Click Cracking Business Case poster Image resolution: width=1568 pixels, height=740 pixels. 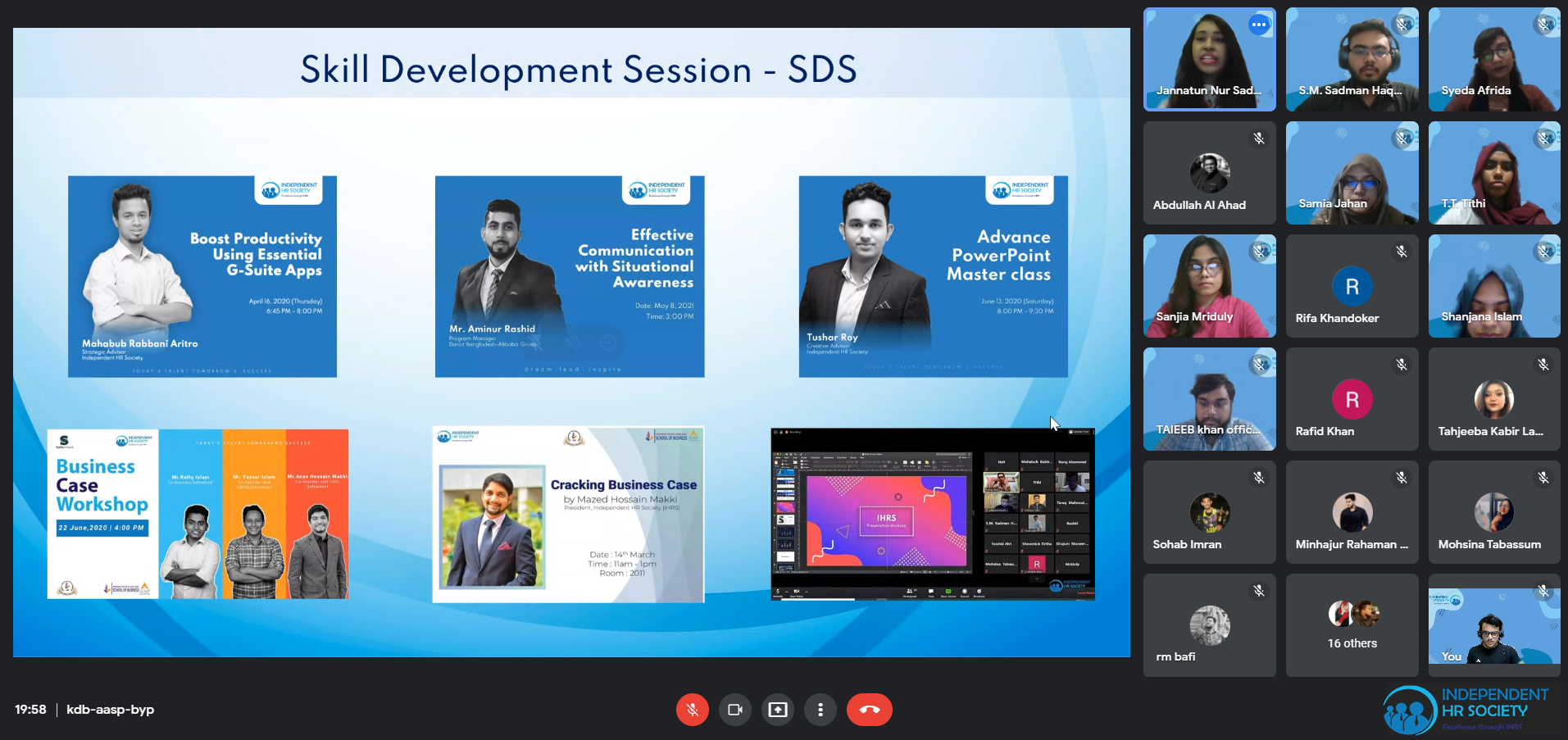(x=568, y=514)
